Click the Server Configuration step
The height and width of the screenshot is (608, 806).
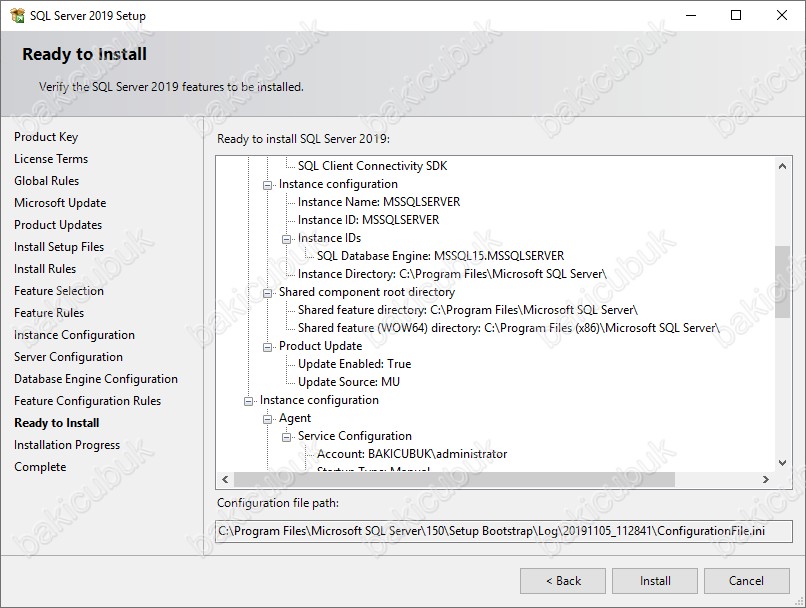(x=68, y=357)
